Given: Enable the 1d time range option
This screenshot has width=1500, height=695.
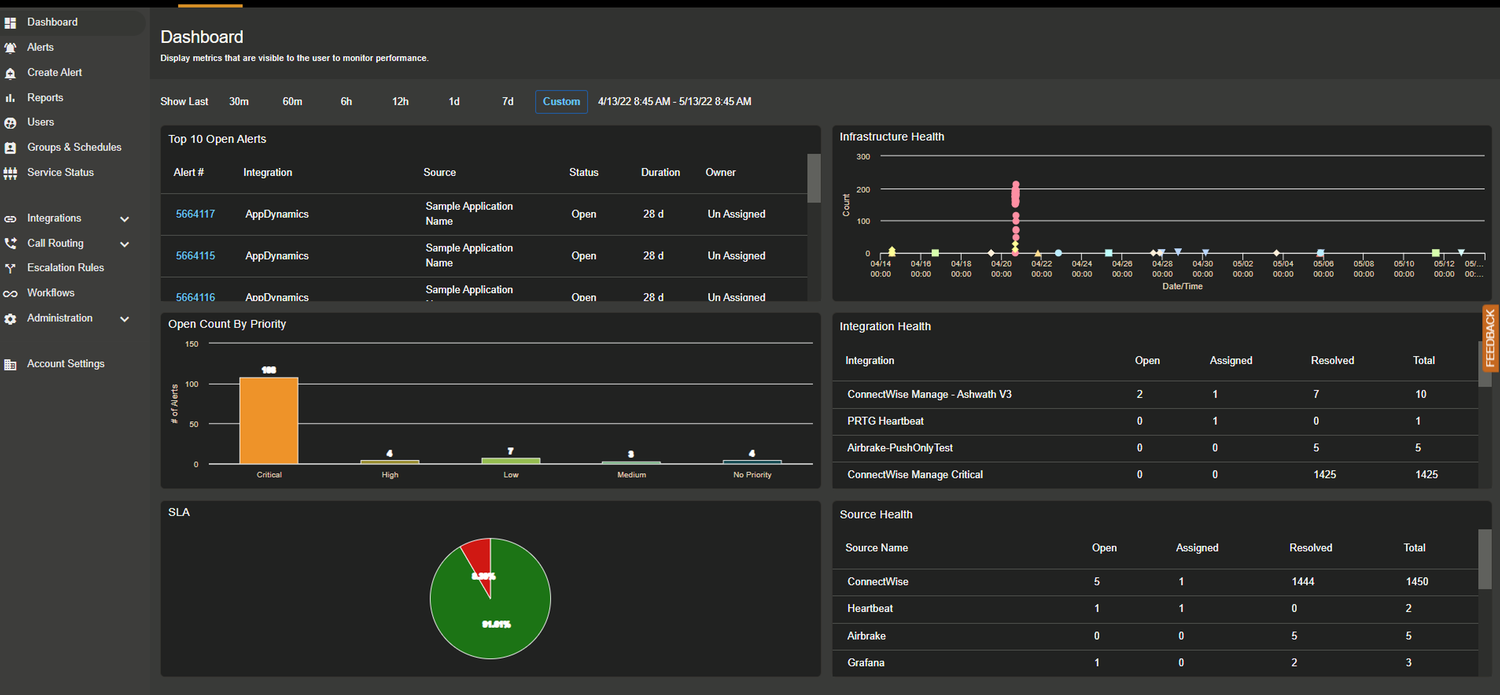Looking at the screenshot, I should point(453,101).
